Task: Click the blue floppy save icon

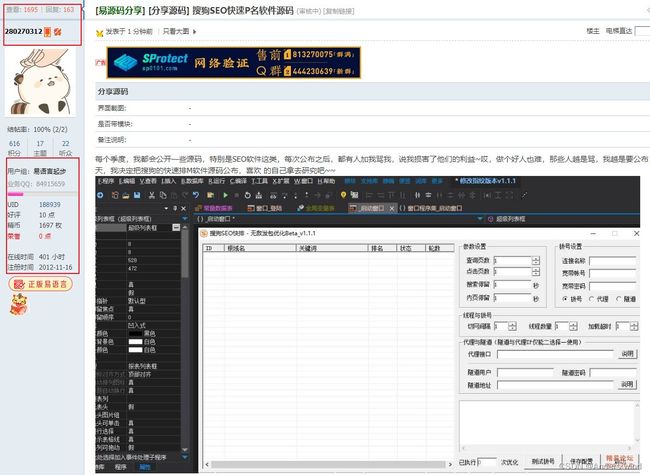Action: point(137,195)
